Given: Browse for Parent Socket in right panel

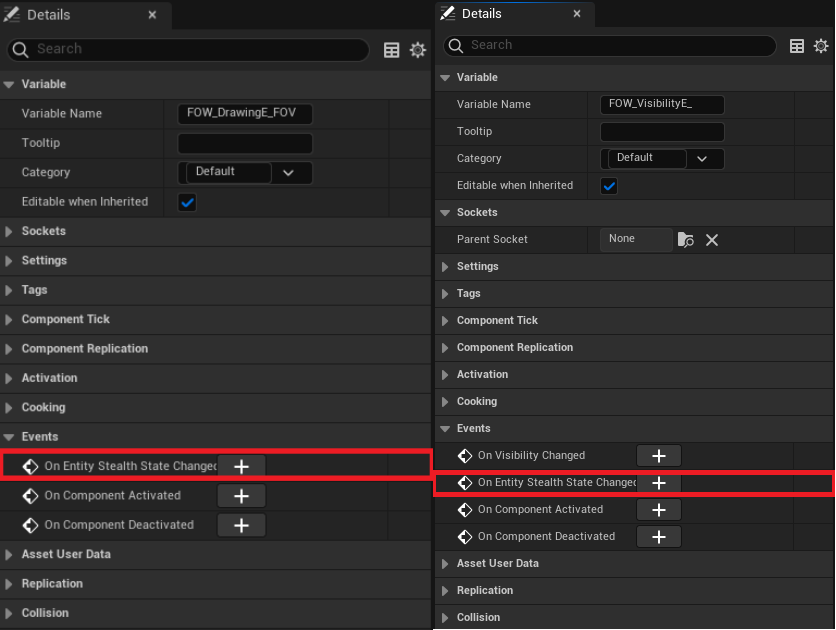Looking at the screenshot, I should click(x=686, y=240).
